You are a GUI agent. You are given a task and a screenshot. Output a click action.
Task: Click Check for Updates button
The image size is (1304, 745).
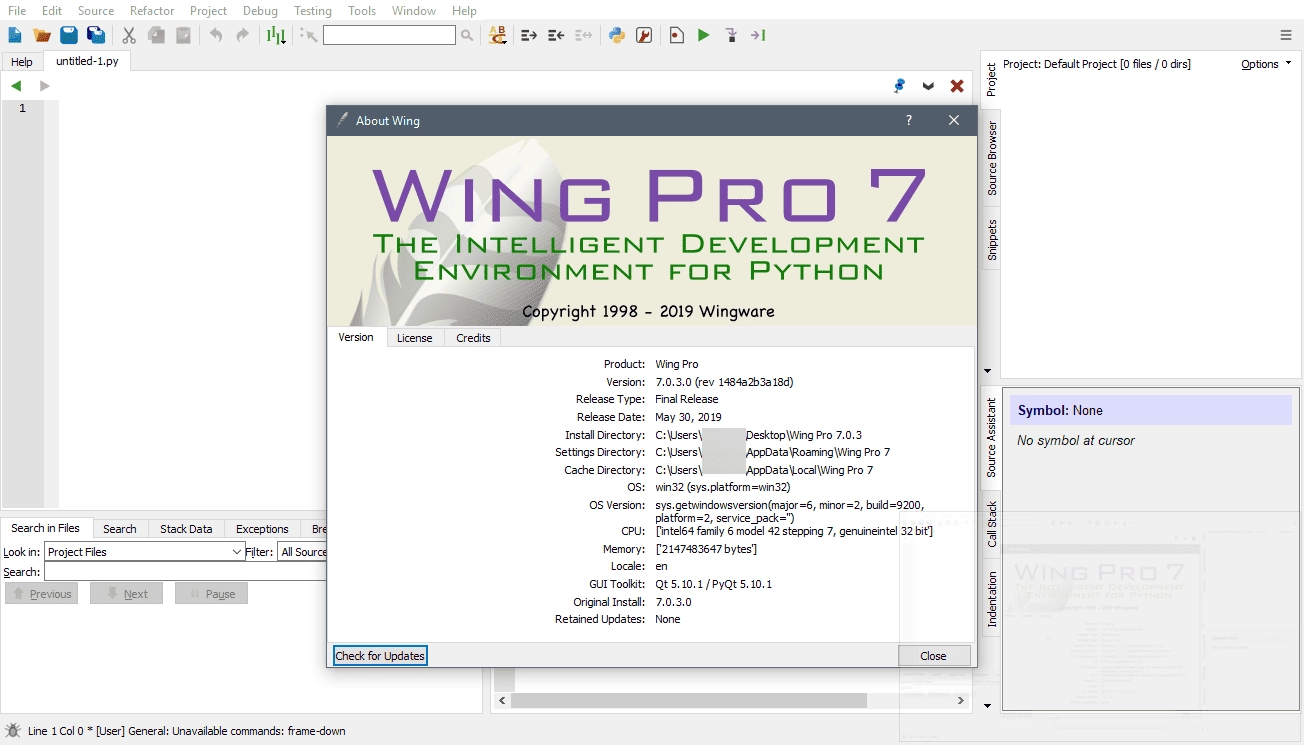tap(380, 656)
